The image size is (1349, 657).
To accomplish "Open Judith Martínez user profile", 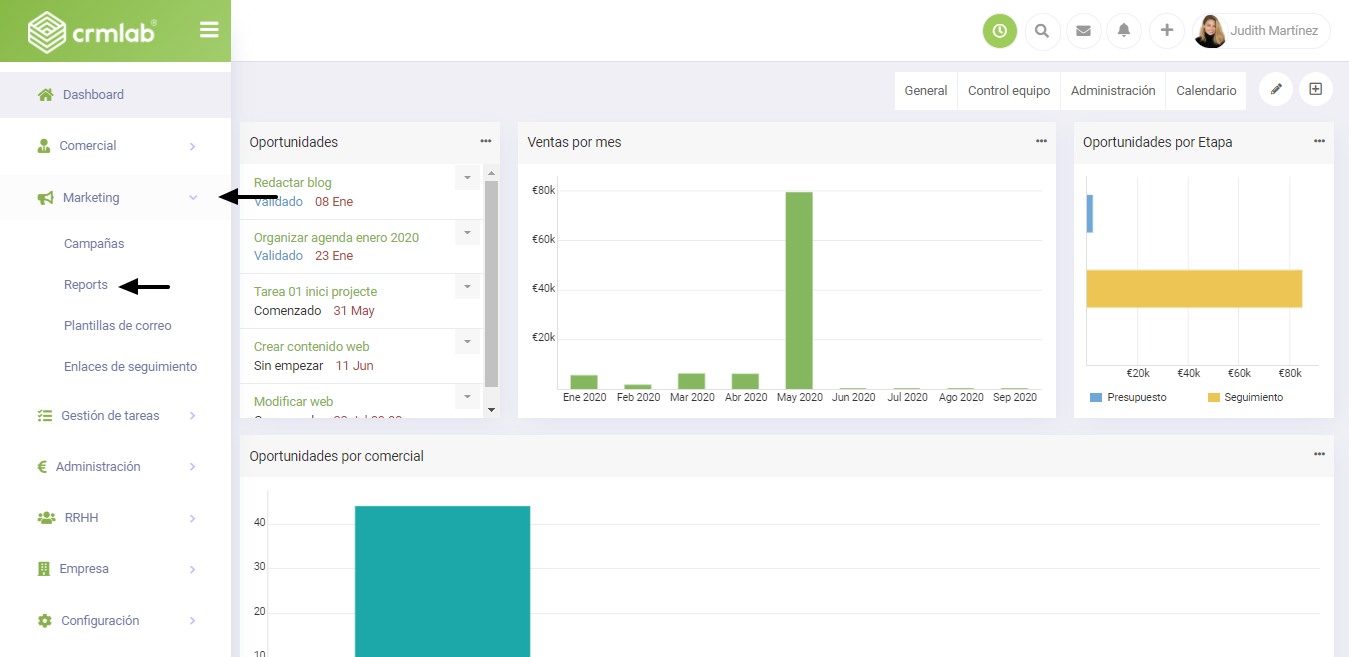I will pyautogui.click(x=1261, y=31).
